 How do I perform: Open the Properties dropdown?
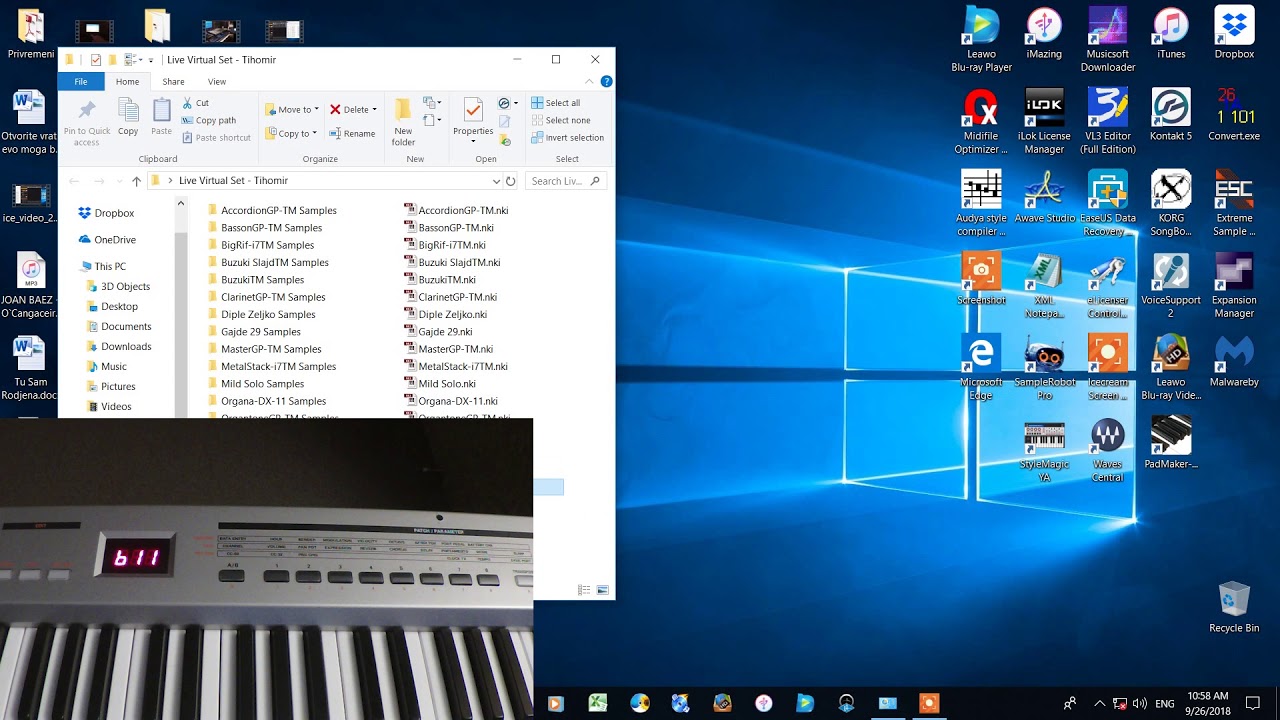click(x=473, y=140)
